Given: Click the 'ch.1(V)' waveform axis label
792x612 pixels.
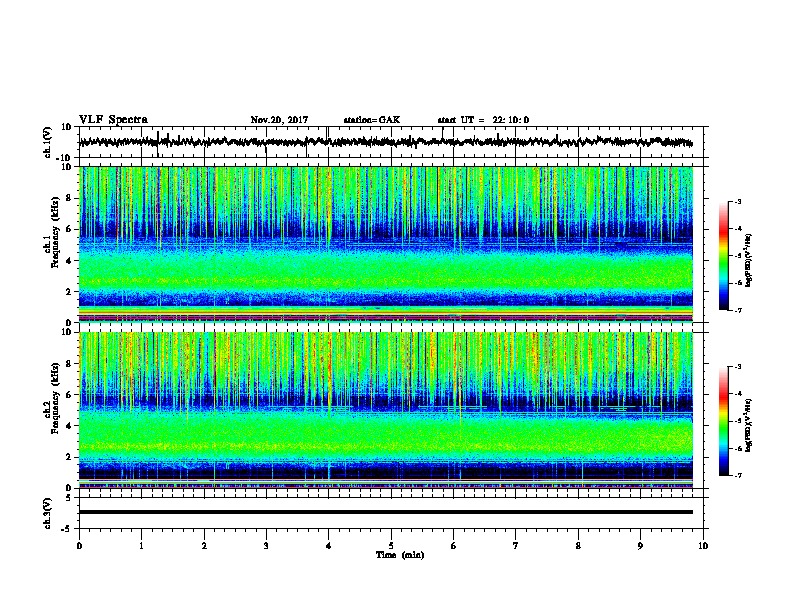Looking at the screenshot, I should tap(48, 142).
